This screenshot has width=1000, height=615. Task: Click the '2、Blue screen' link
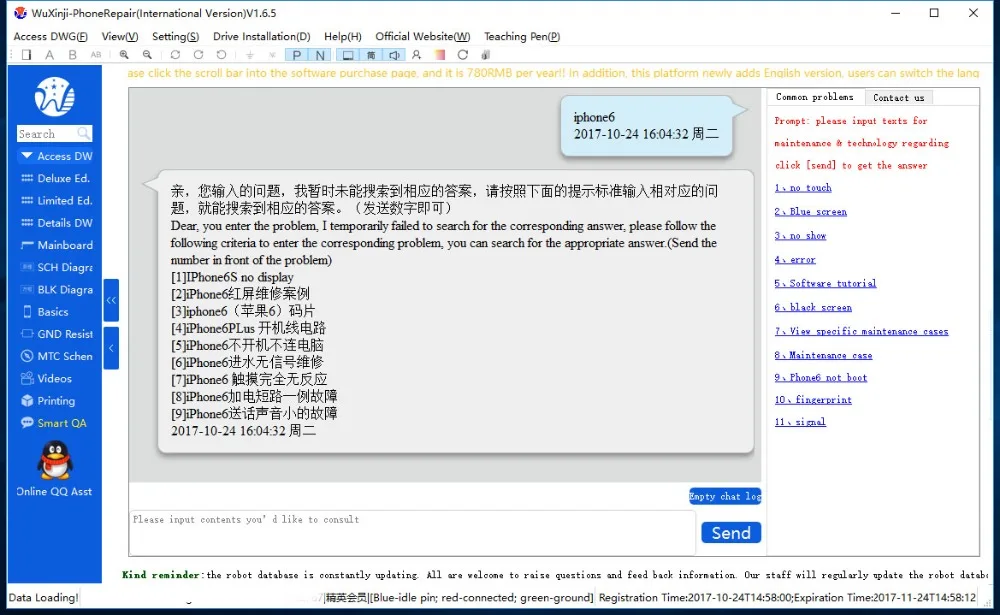(811, 211)
